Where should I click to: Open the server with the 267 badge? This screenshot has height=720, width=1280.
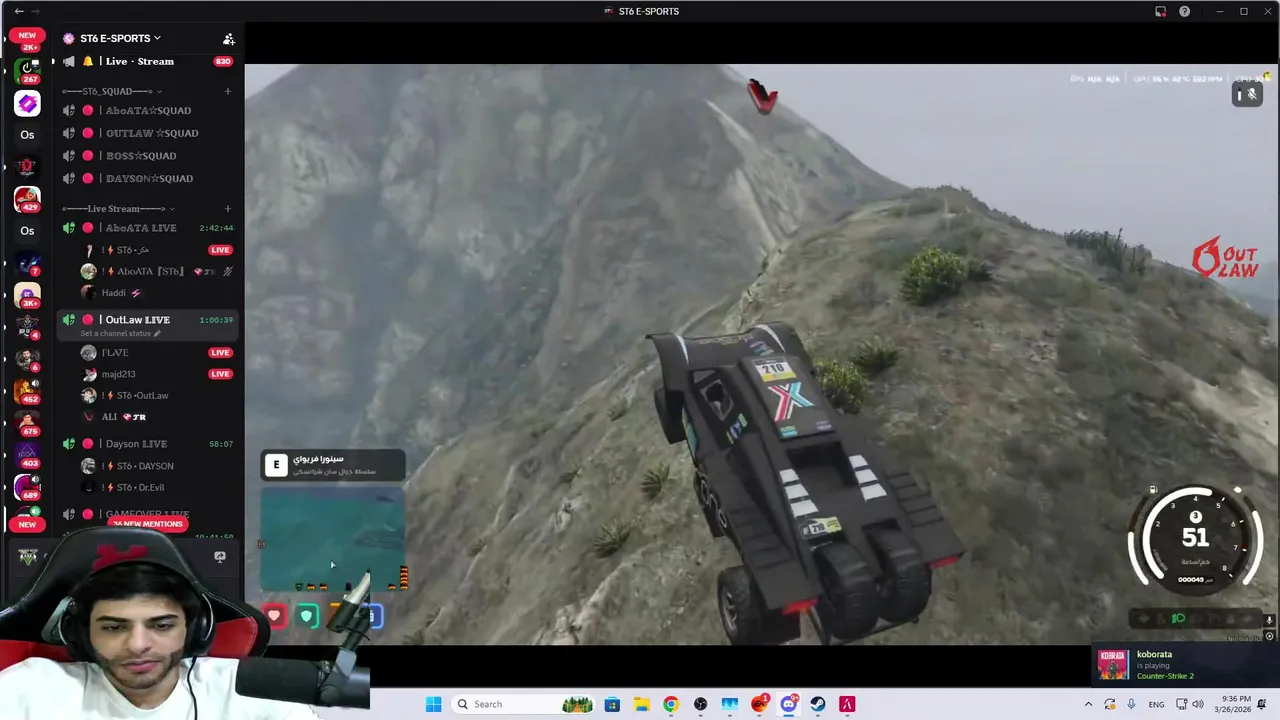[27, 71]
